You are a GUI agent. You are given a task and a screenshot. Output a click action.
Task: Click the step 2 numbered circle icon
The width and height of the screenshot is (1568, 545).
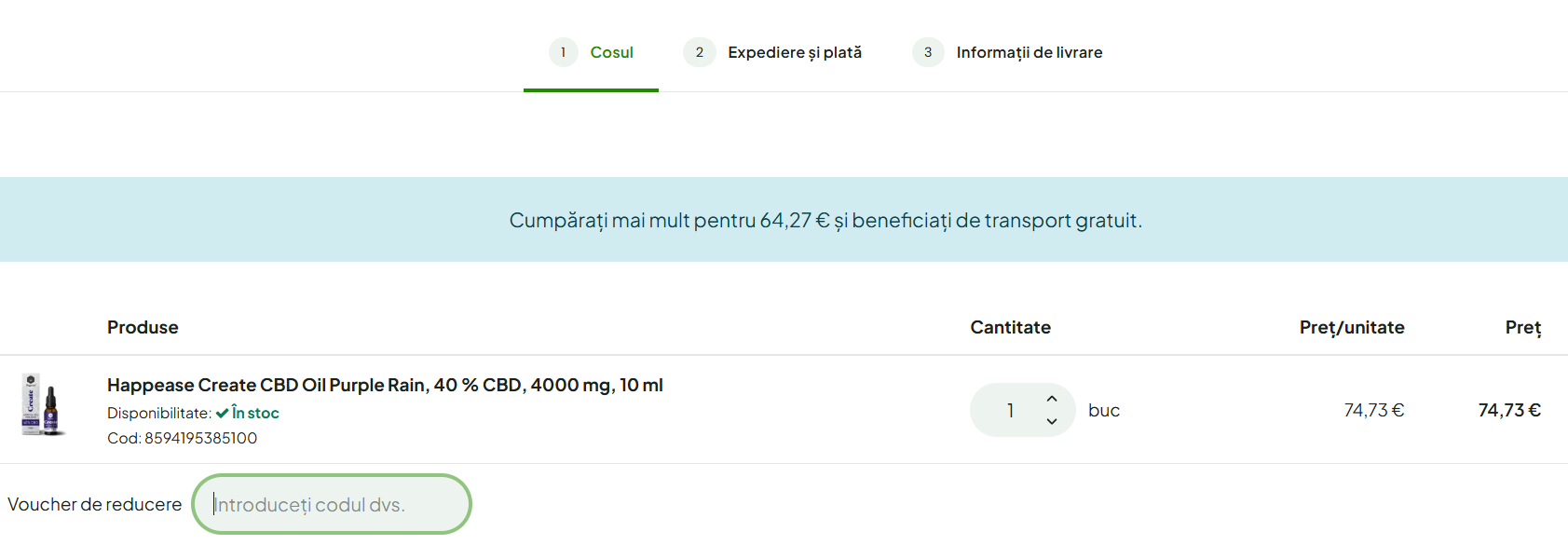(x=700, y=53)
